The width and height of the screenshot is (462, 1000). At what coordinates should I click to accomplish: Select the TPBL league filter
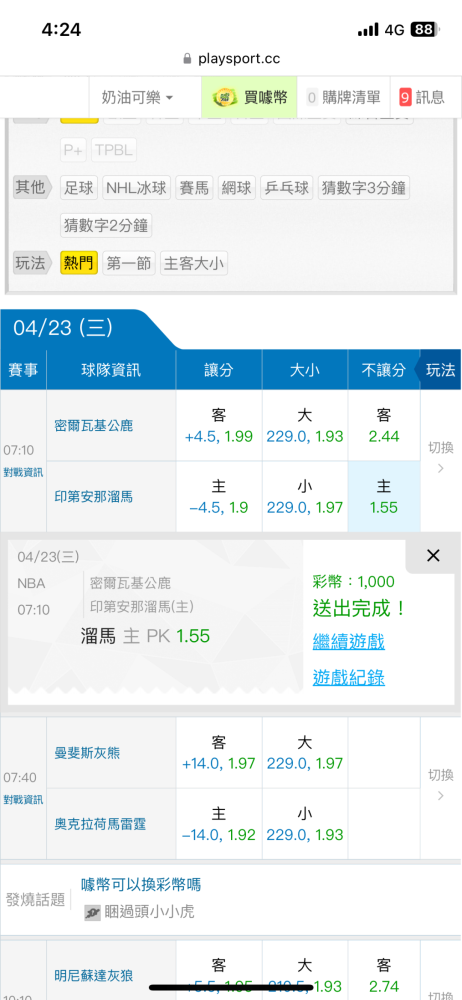point(114,151)
